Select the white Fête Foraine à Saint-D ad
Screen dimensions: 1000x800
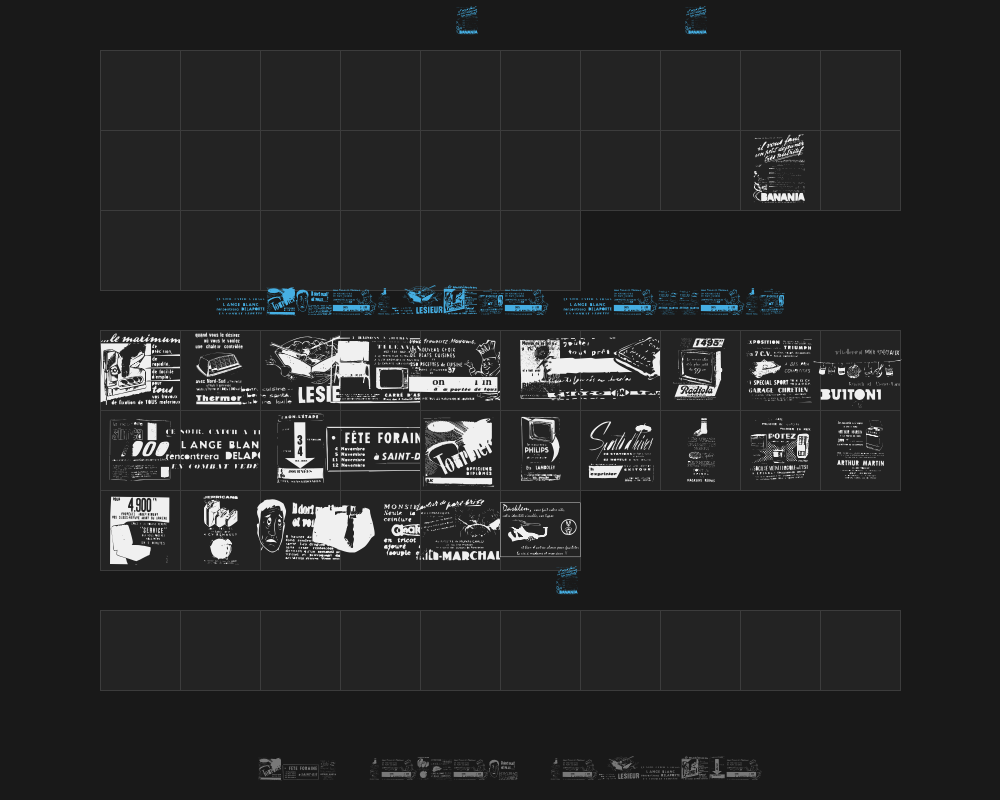373,449
